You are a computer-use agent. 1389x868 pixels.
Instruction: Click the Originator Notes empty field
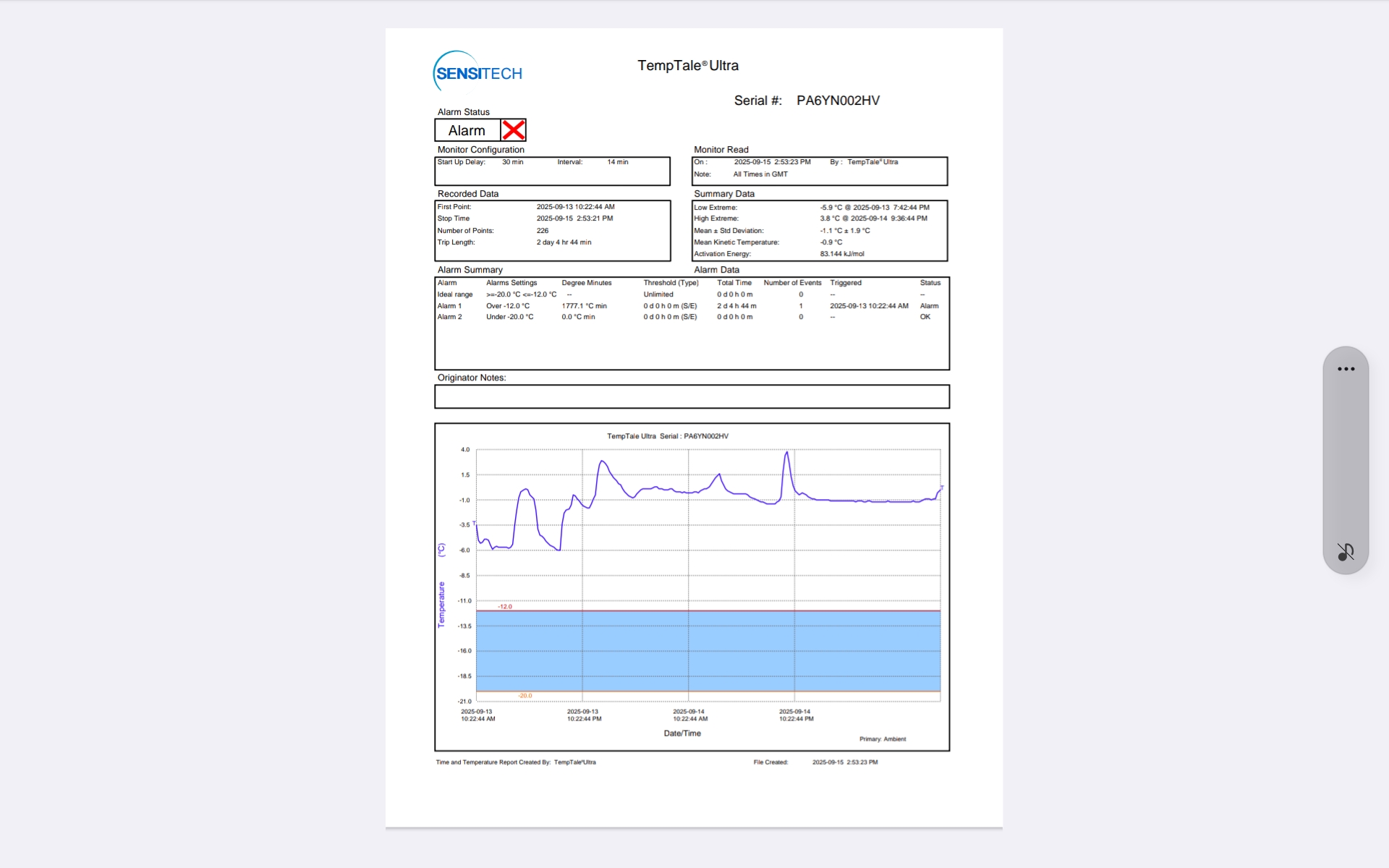692,396
